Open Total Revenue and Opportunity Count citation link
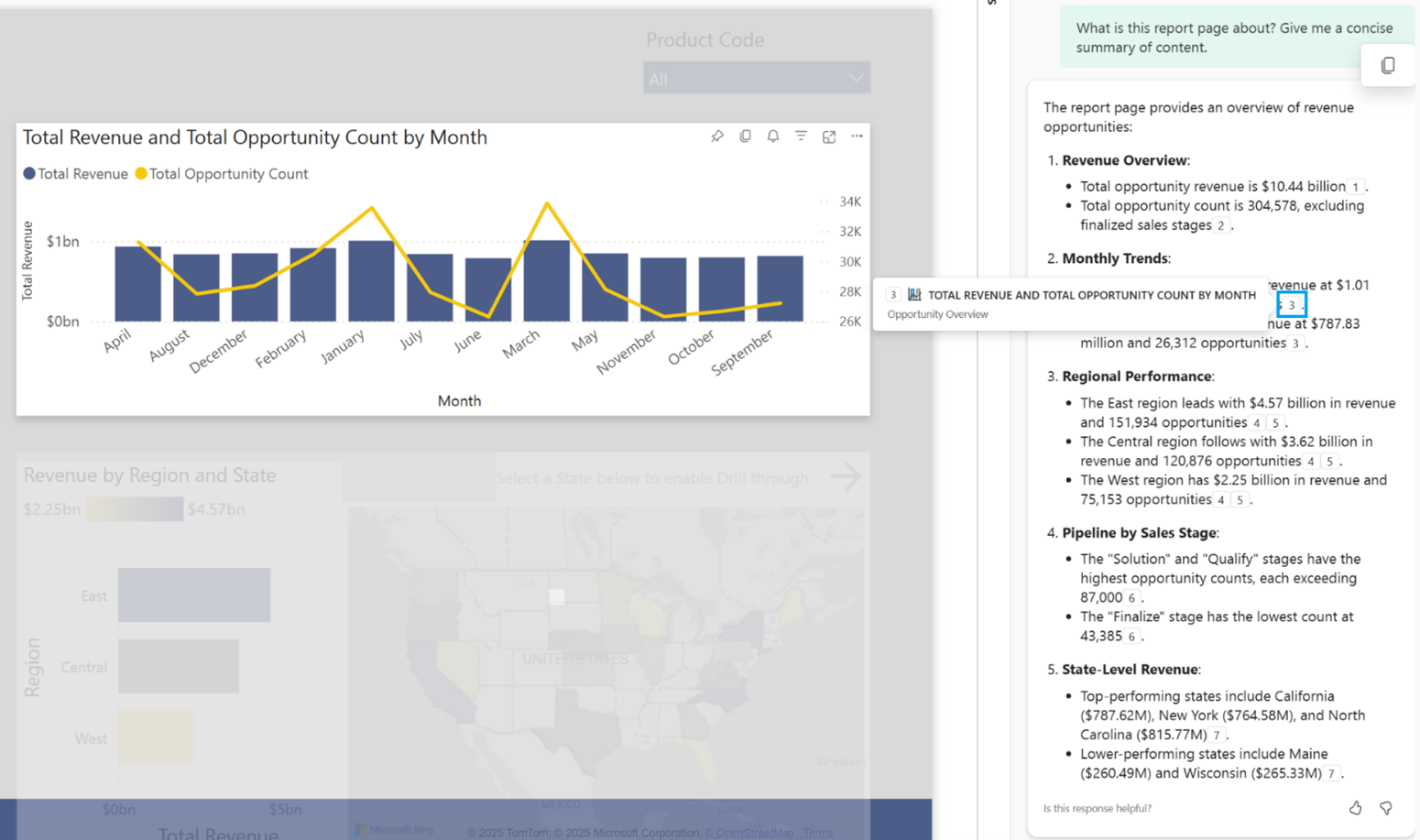The width and height of the screenshot is (1420, 840). [x=1091, y=295]
